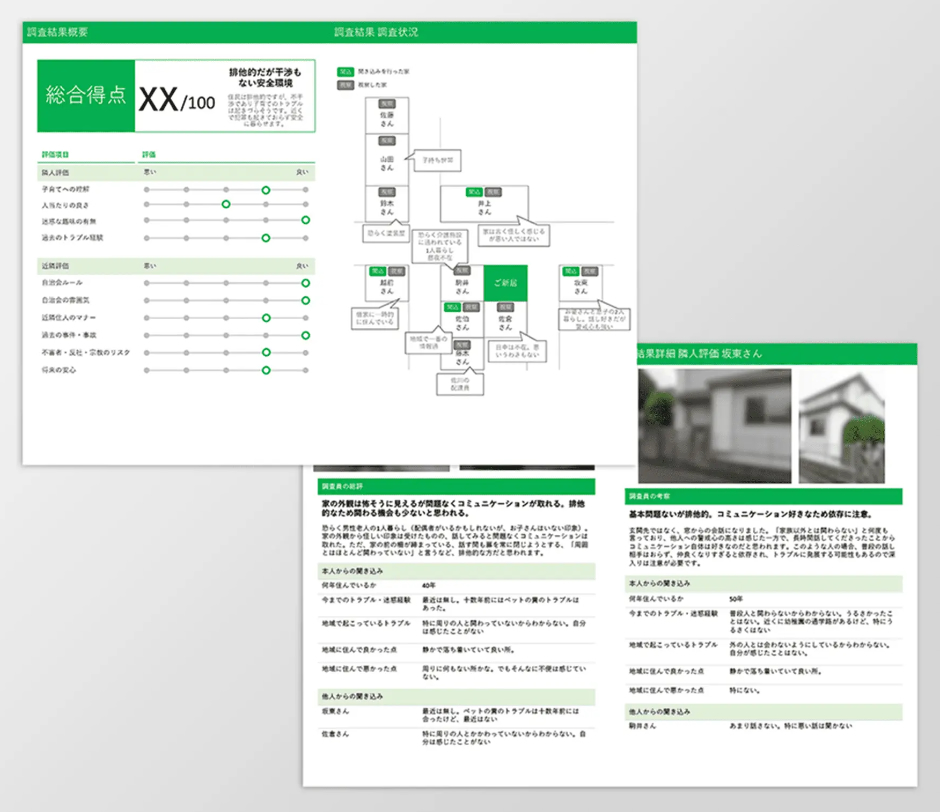
Task: Click the 聞込 badge on 坂東さん's map house
Action: click(569, 271)
